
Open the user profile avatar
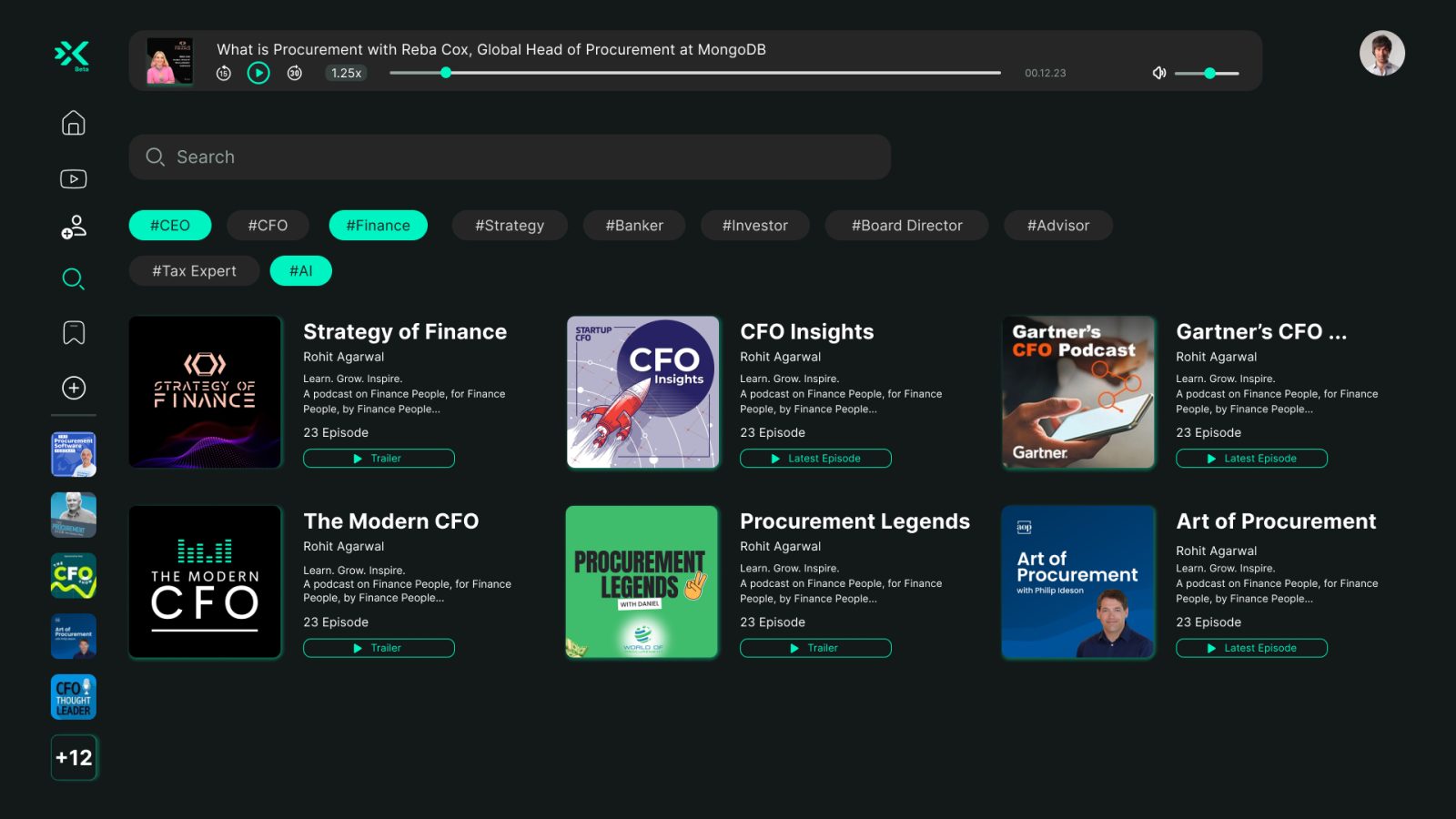point(1382,54)
